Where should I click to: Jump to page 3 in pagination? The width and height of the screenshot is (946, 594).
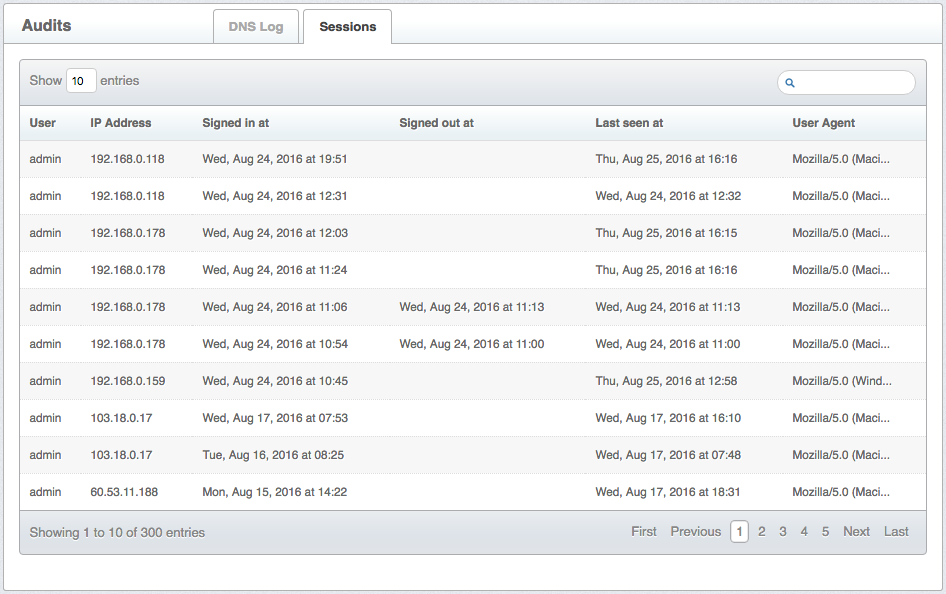(x=783, y=532)
